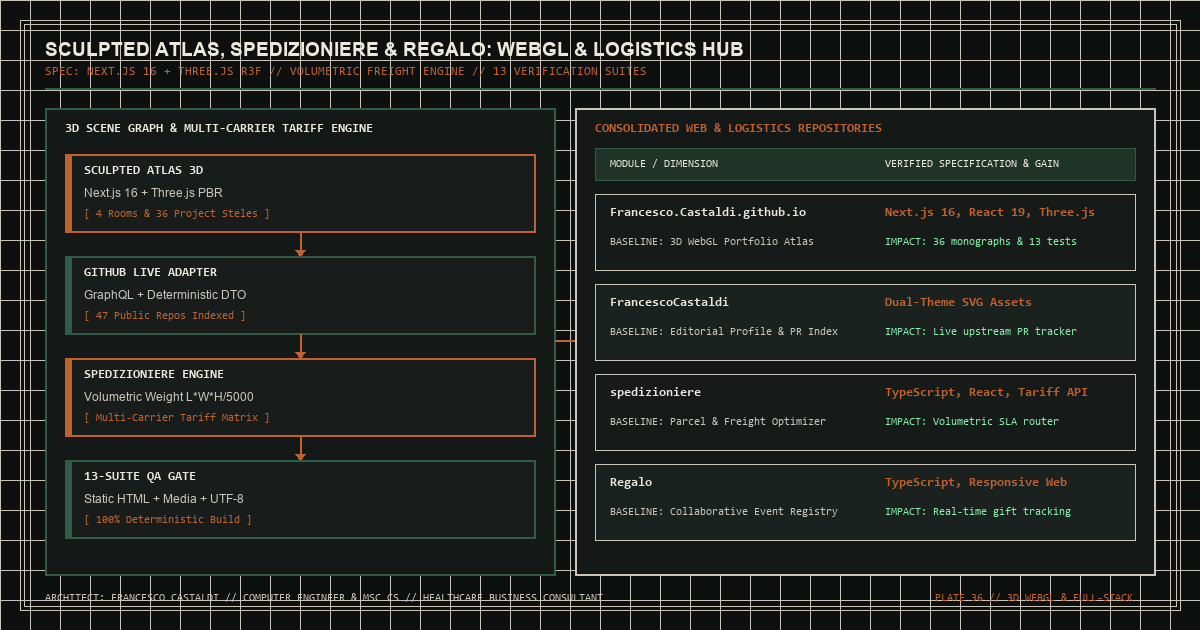Open the 'Regalo' repository name
Screen dimensions: 1200x630
coord(631,482)
